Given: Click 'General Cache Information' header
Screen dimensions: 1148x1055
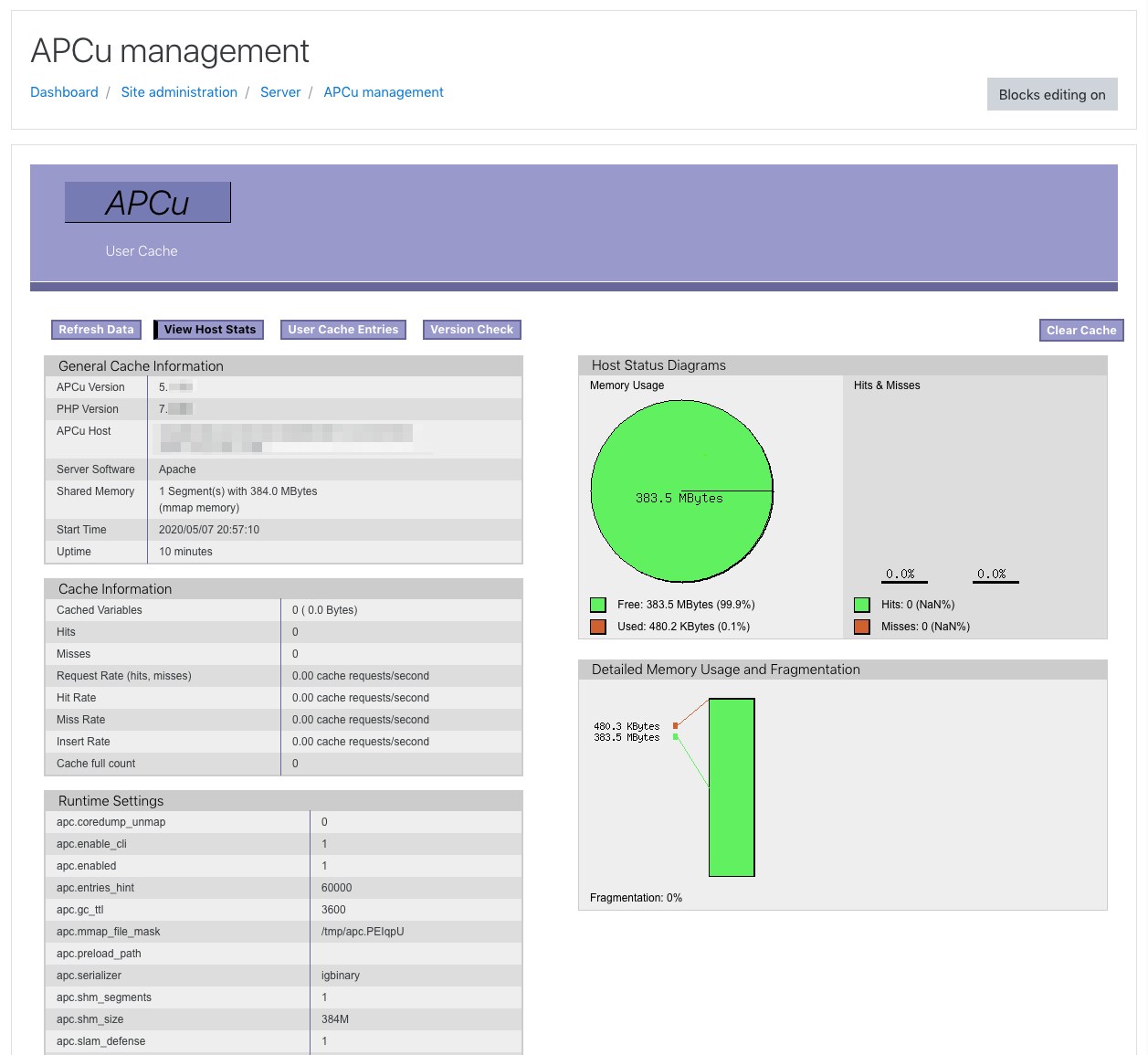Looking at the screenshot, I should (141, 366).
